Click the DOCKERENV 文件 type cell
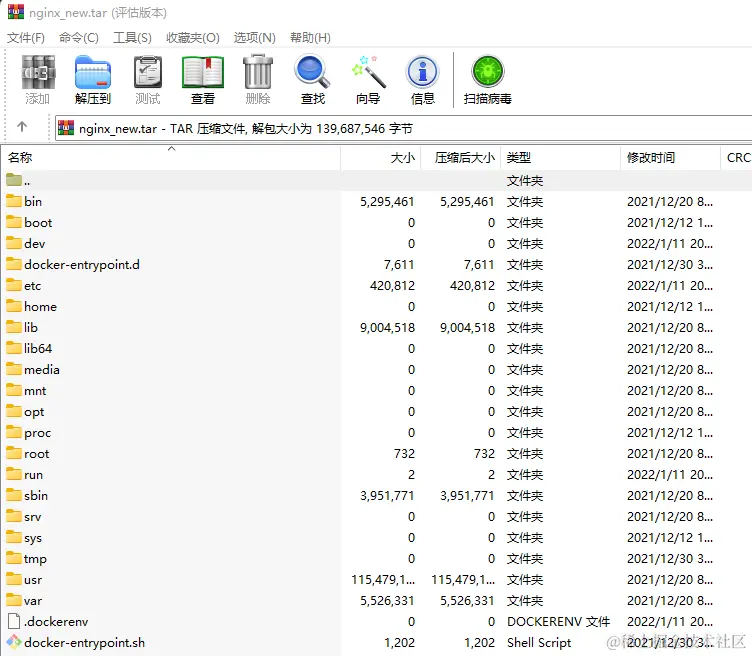Image resolution: width=752 pixels, height=656 pixels. tap(558, 621)
